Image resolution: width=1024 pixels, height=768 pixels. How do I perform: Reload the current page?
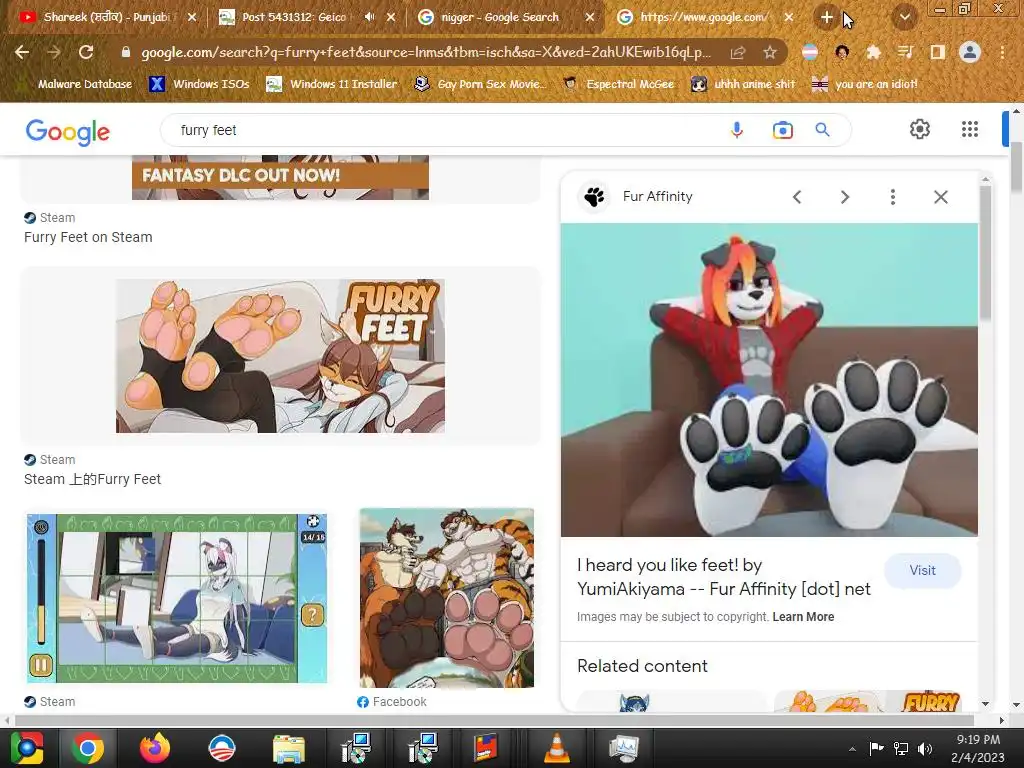86,52
